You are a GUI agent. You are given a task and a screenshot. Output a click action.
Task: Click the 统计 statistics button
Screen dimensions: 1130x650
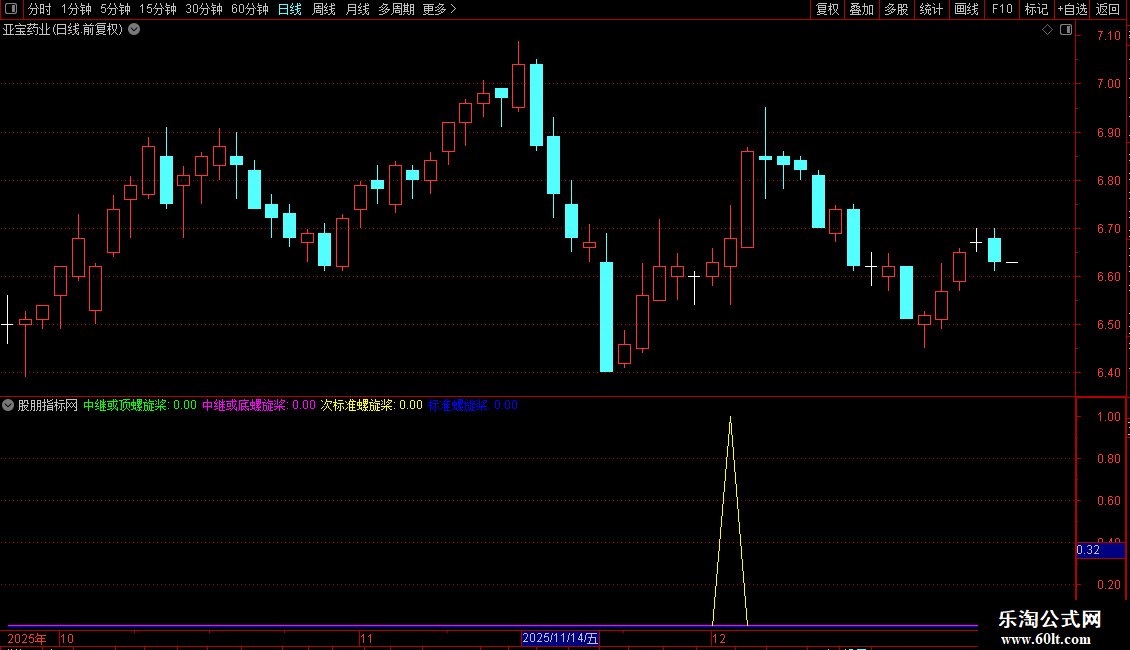[x=931, y=9]
